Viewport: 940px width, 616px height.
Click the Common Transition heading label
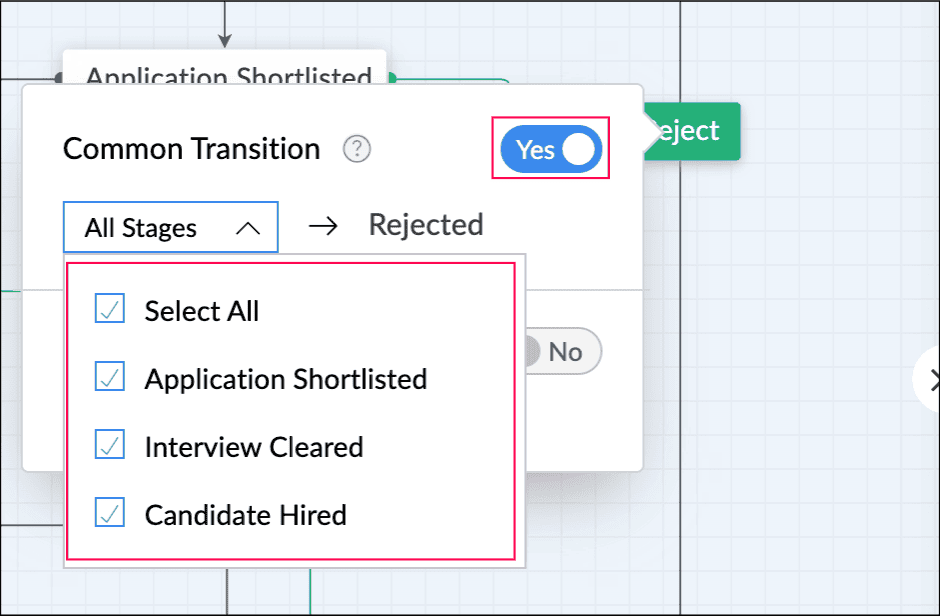[191, 149]
